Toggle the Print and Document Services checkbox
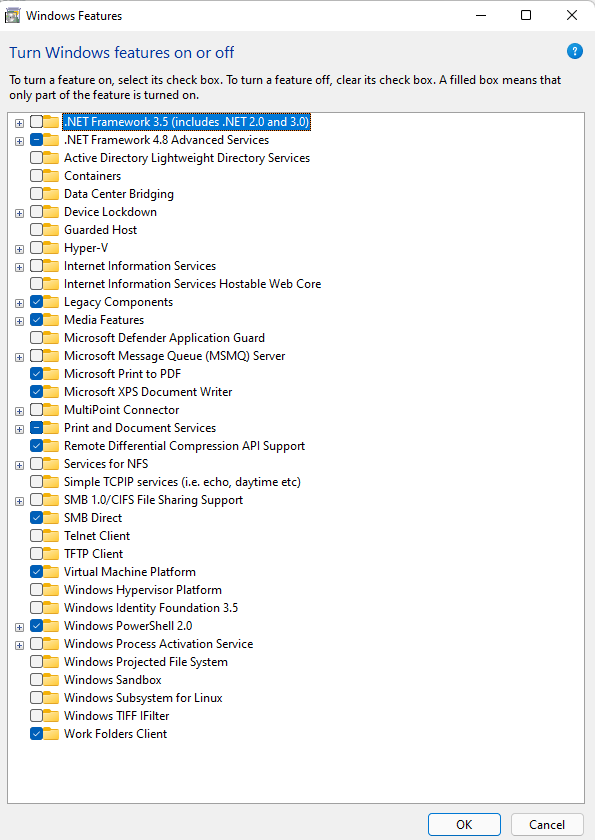 point(36,428)
